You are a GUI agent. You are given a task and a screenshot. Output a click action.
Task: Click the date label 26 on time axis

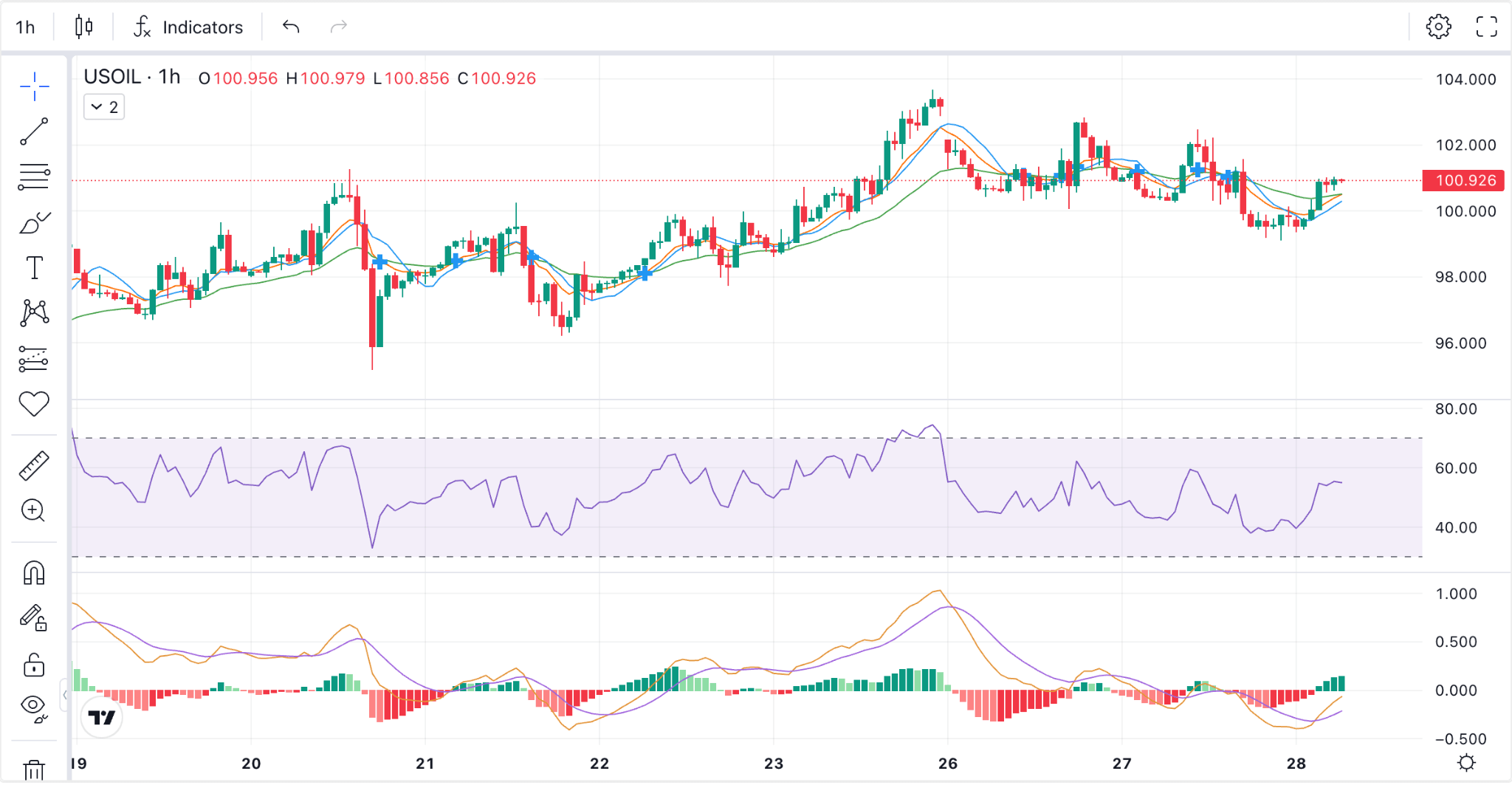coord(948,764)
